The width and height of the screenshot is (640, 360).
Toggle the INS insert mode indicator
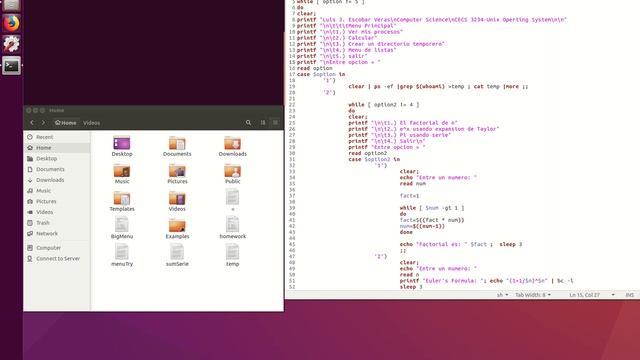click(x=630, y=295)
